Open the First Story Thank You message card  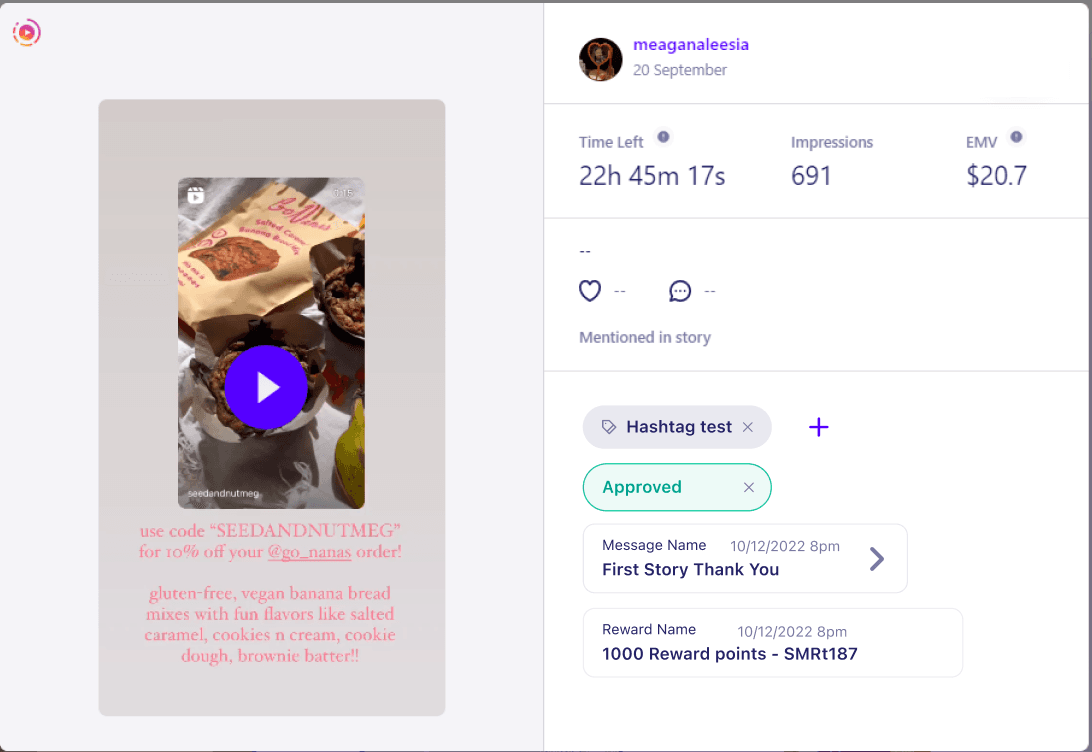click(x=745, y=558)
